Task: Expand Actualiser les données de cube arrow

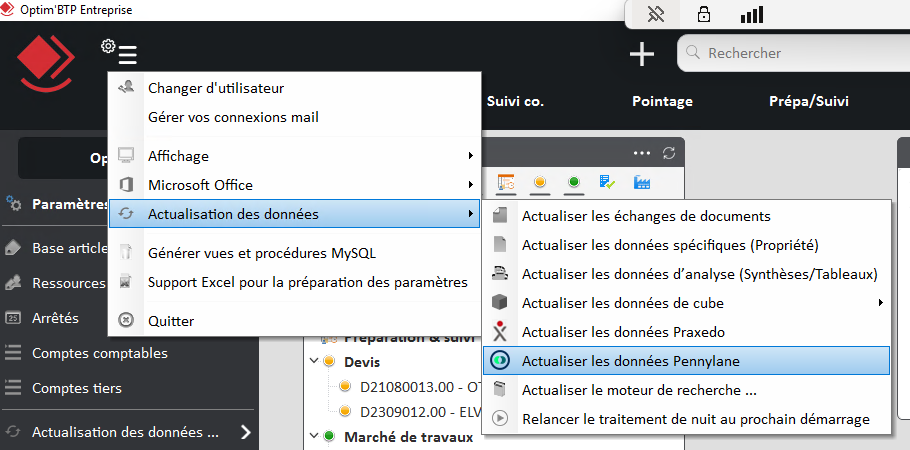Action: coord(880,303)
